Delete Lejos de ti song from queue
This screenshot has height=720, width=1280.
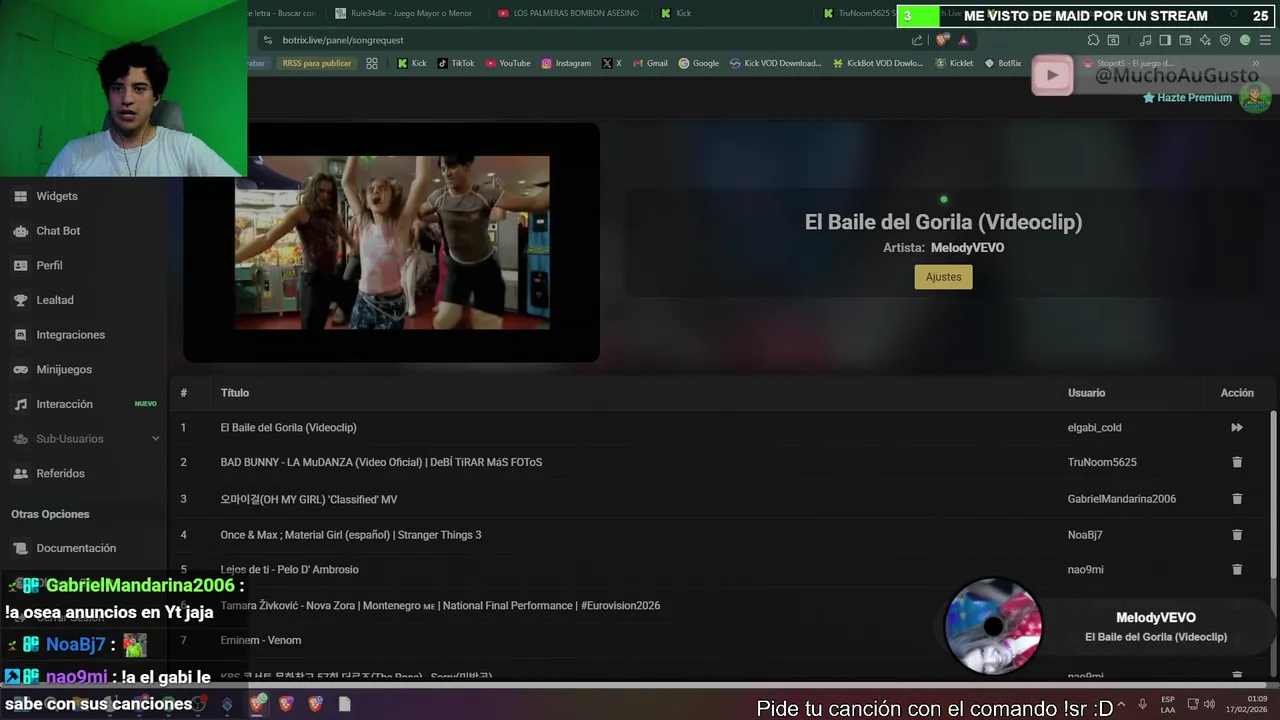click(1237, 569)
